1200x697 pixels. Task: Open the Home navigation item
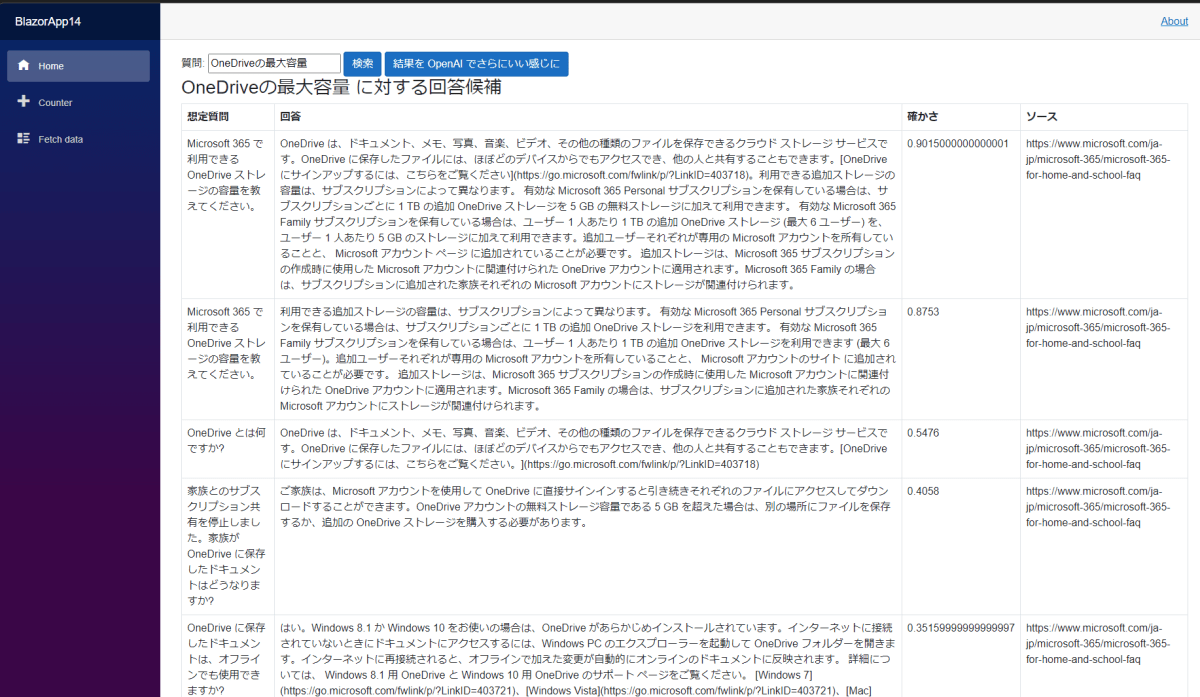pyautogui.click(x=79, y=66)
